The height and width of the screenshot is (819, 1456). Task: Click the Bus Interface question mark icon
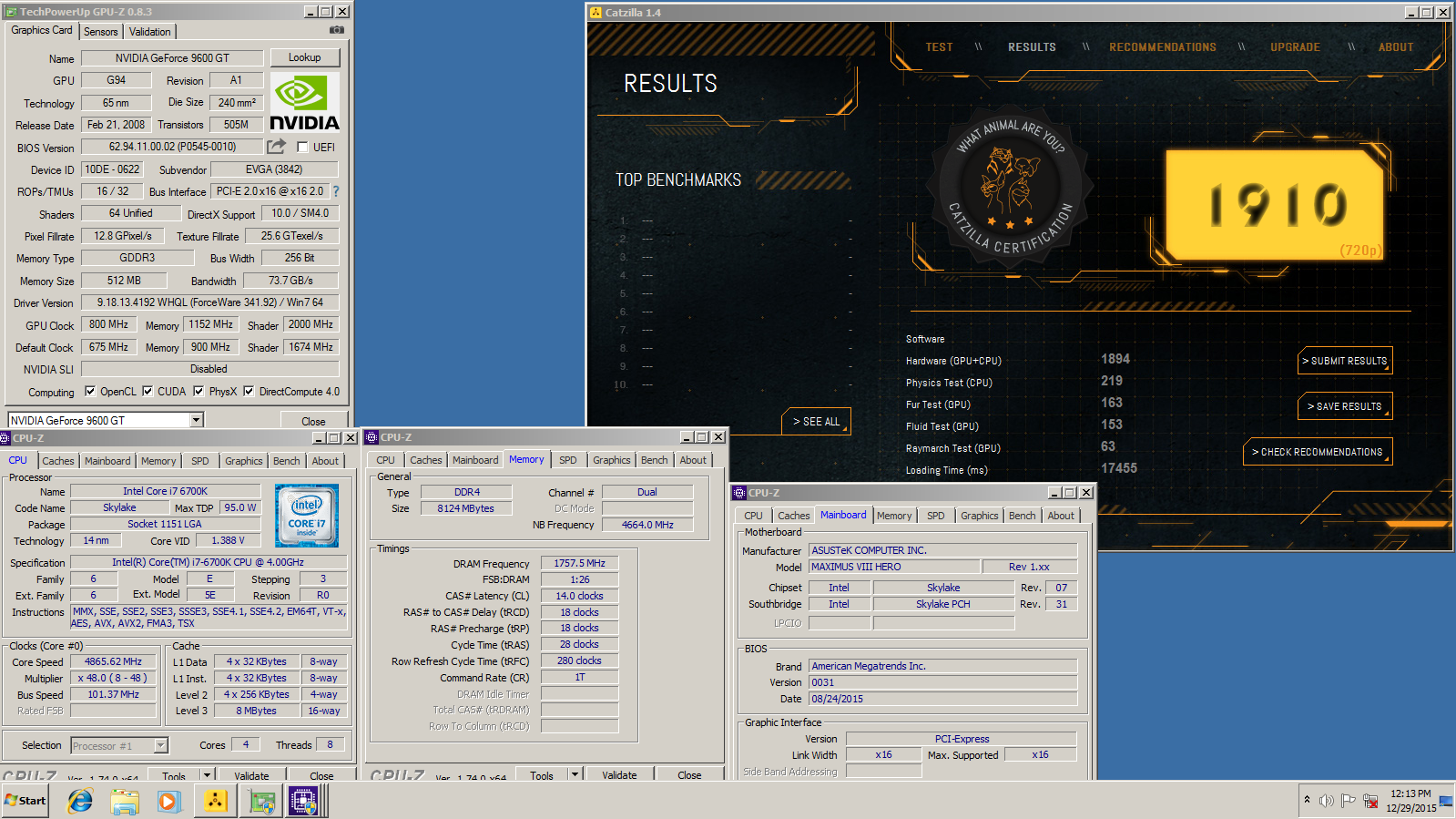[336, 191]
